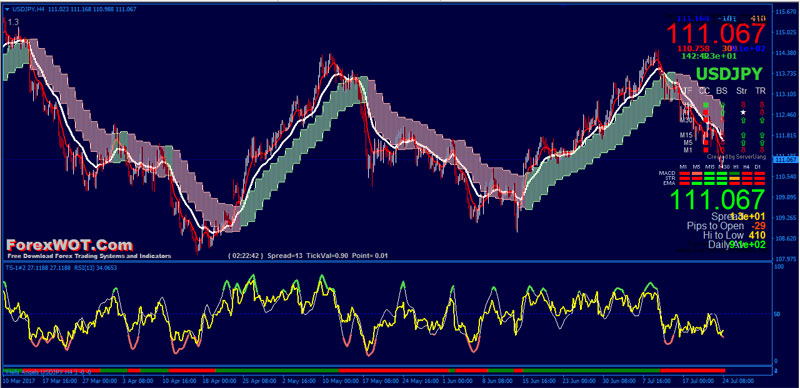This screenshot has width=800, height=388.
Task: Click the Pips to Open label
Action: click(715, 225)
